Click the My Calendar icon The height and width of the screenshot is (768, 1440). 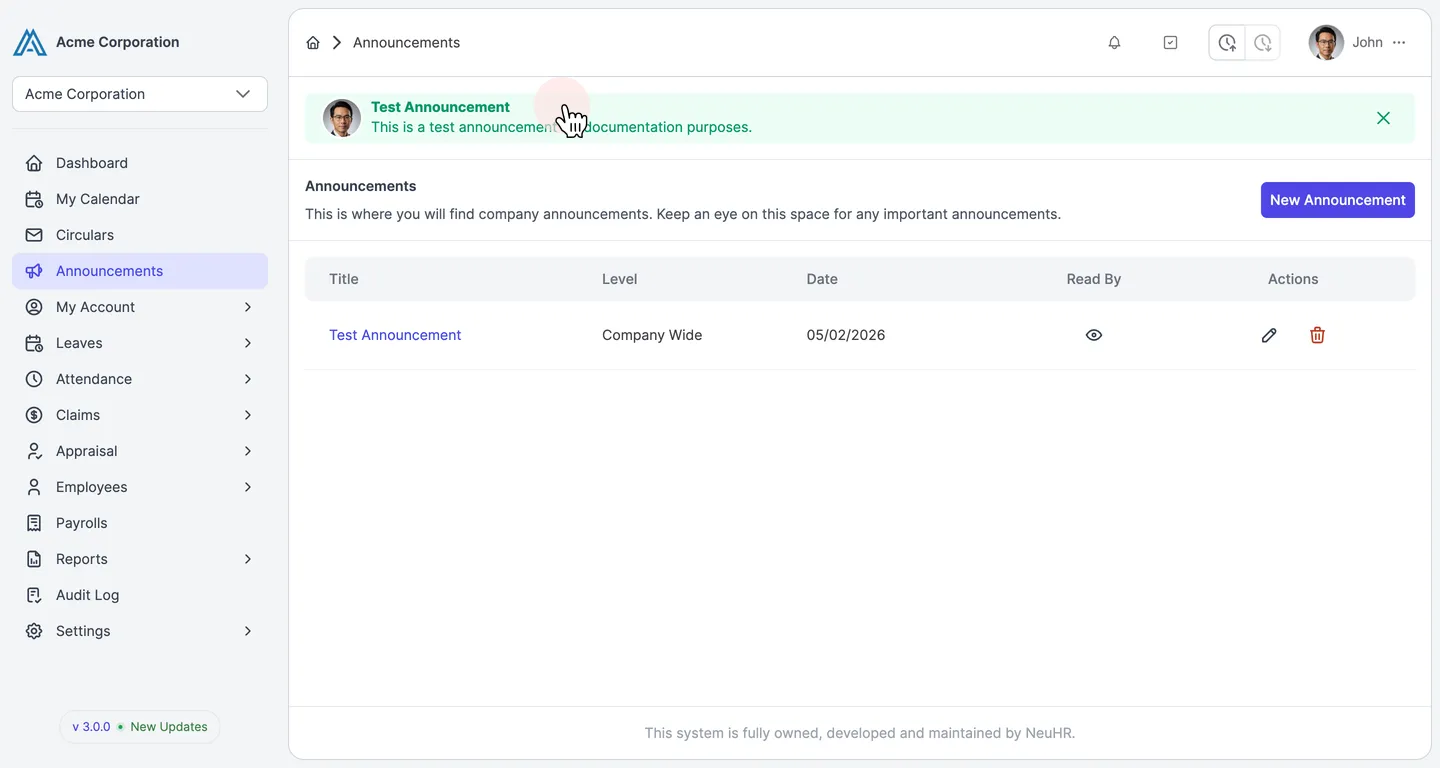point(34,199)
